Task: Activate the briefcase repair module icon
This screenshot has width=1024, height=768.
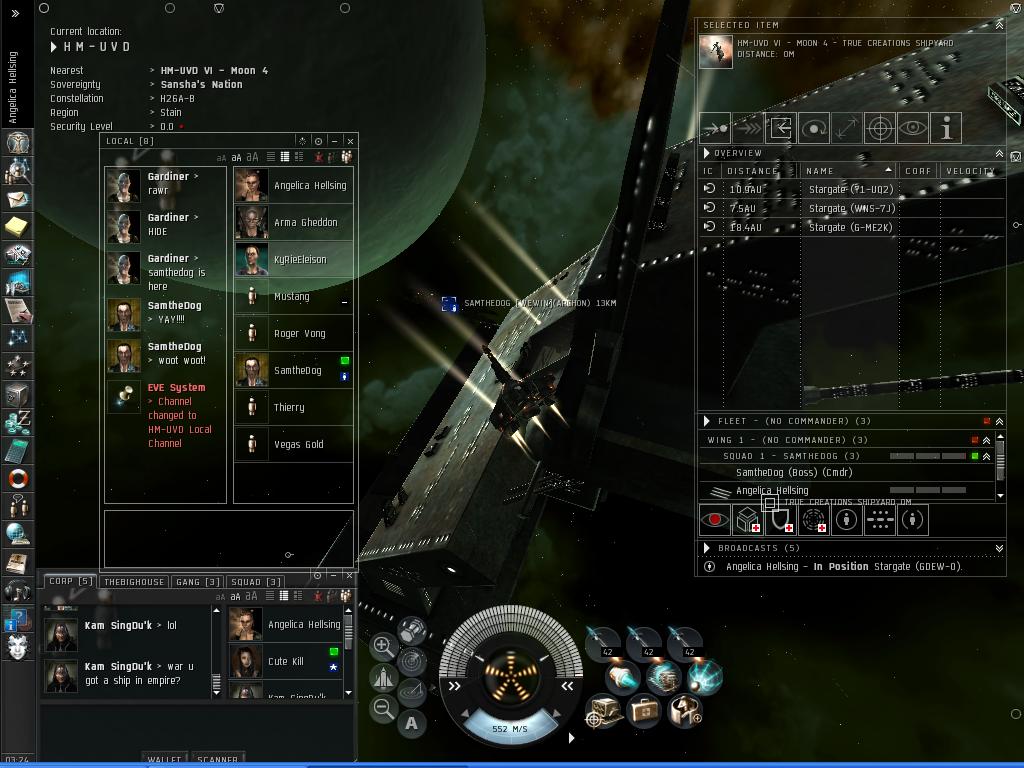Action: coord(643,711)
